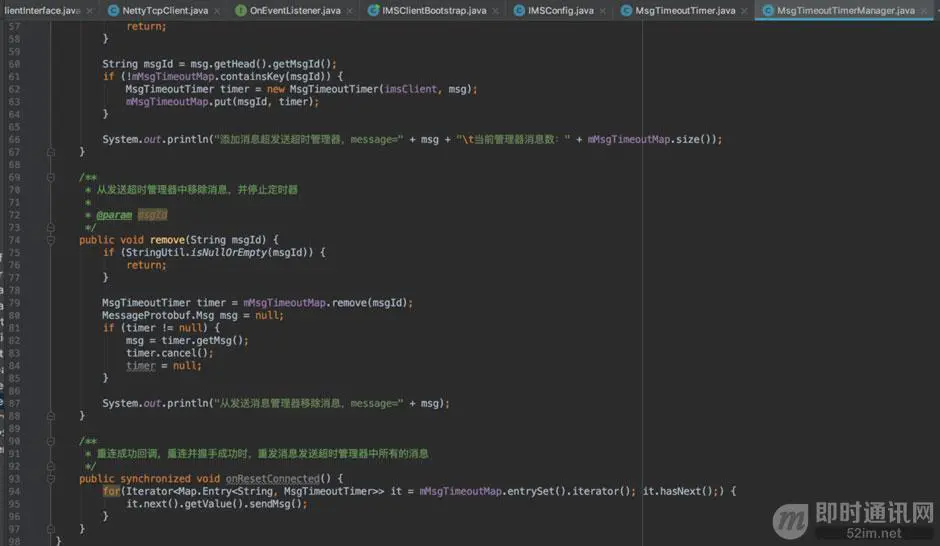Click line number 94 in the gutter
This screenshot has width=940, height=546.
pos(14,491)
